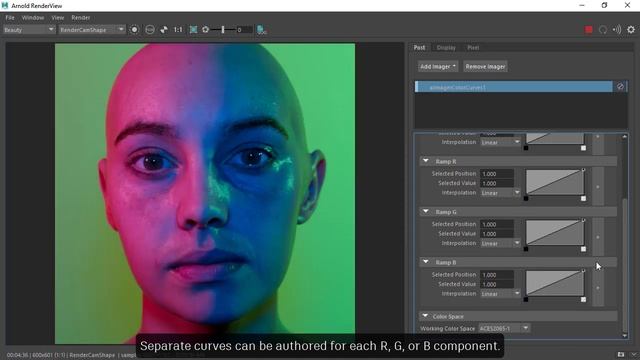Collapse the Color Space section
640x360 pixels.
425,316
